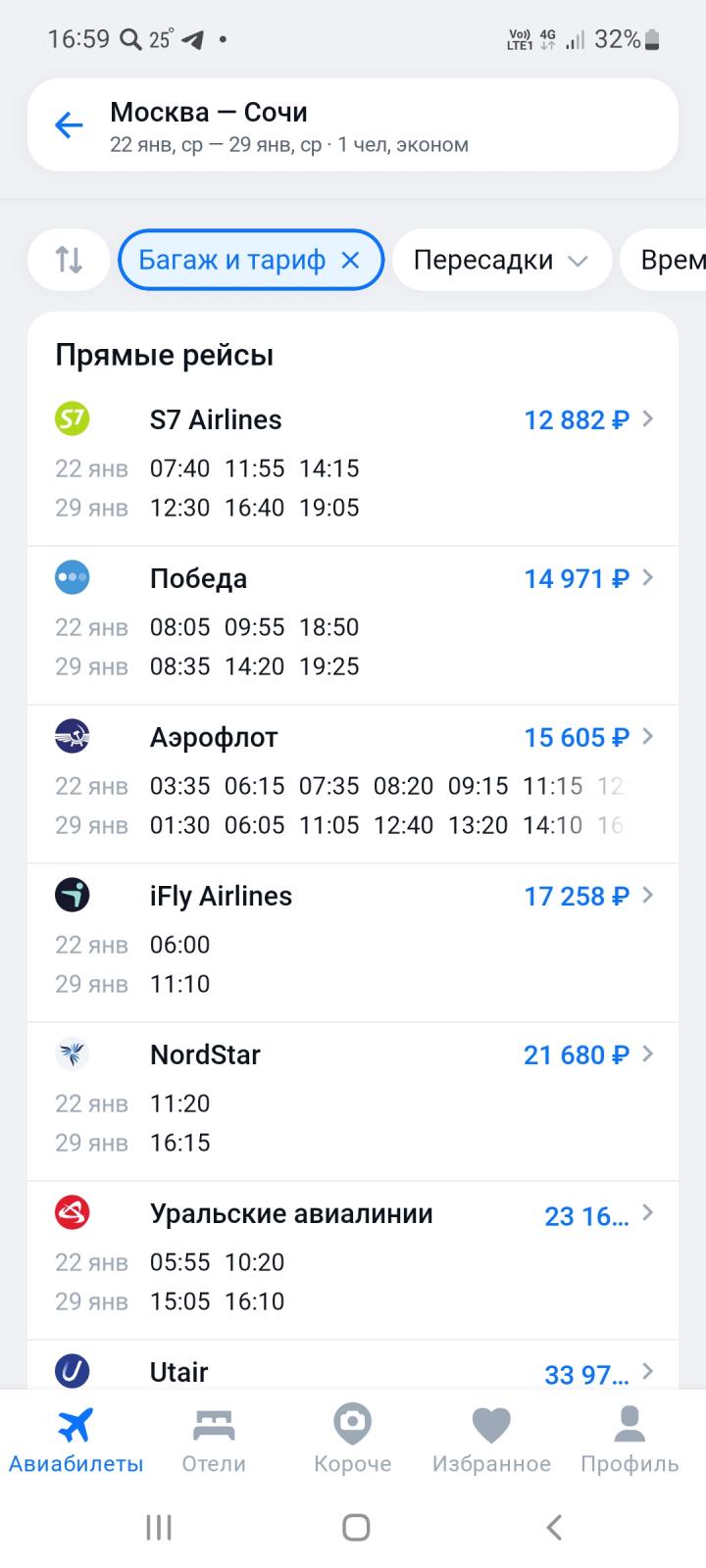Tap the iFly Airlines logo
This screenshot has height=1568, width=706.
(73, 896)
